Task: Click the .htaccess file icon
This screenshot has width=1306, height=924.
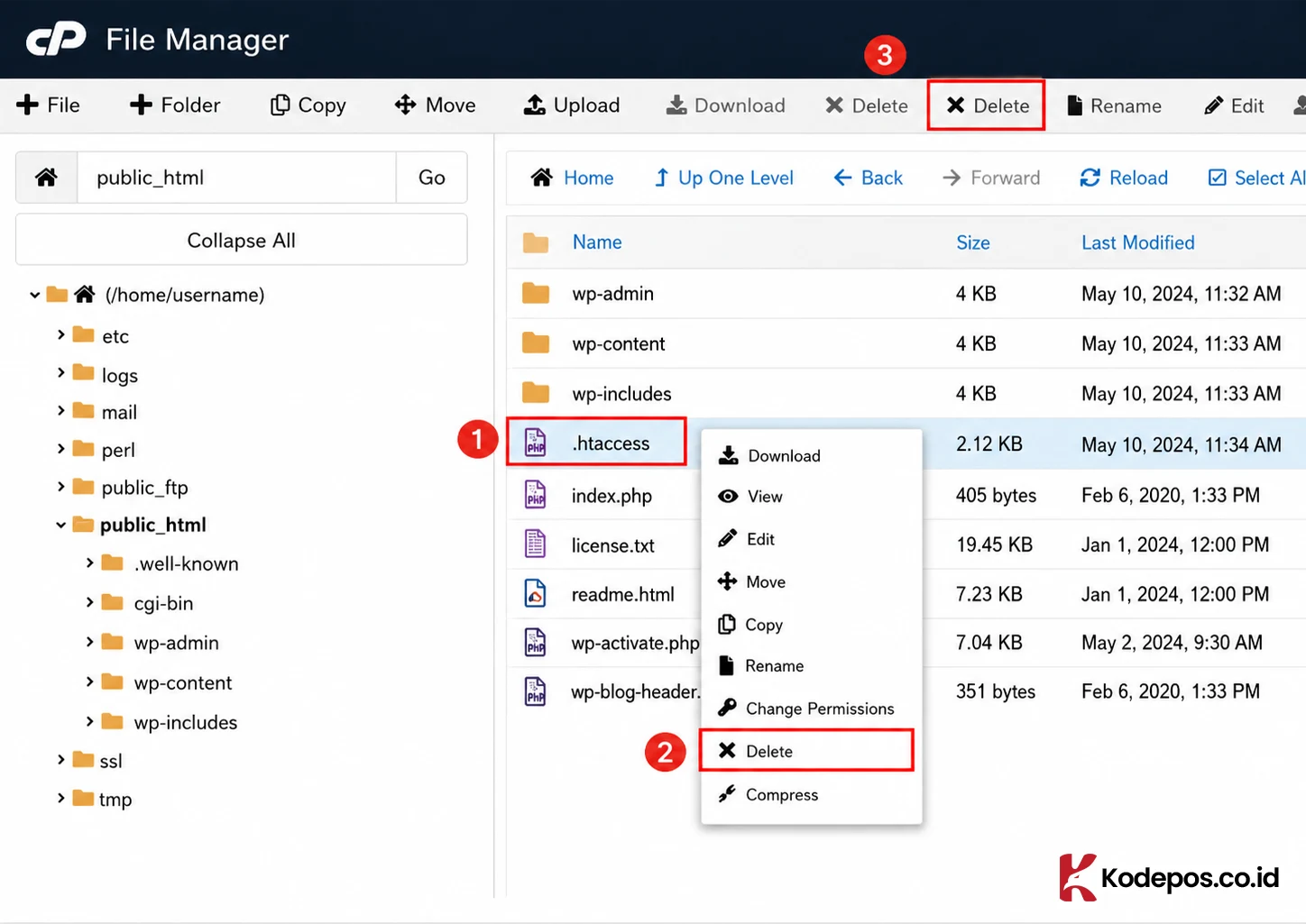Action: pos(536,443)
